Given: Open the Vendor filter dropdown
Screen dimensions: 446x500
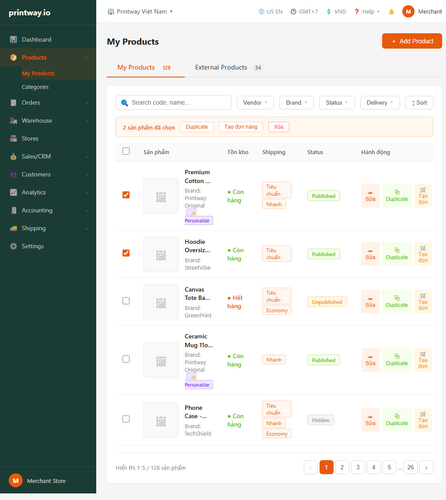Looking at the screenshot, I should [x=255, y=103].
